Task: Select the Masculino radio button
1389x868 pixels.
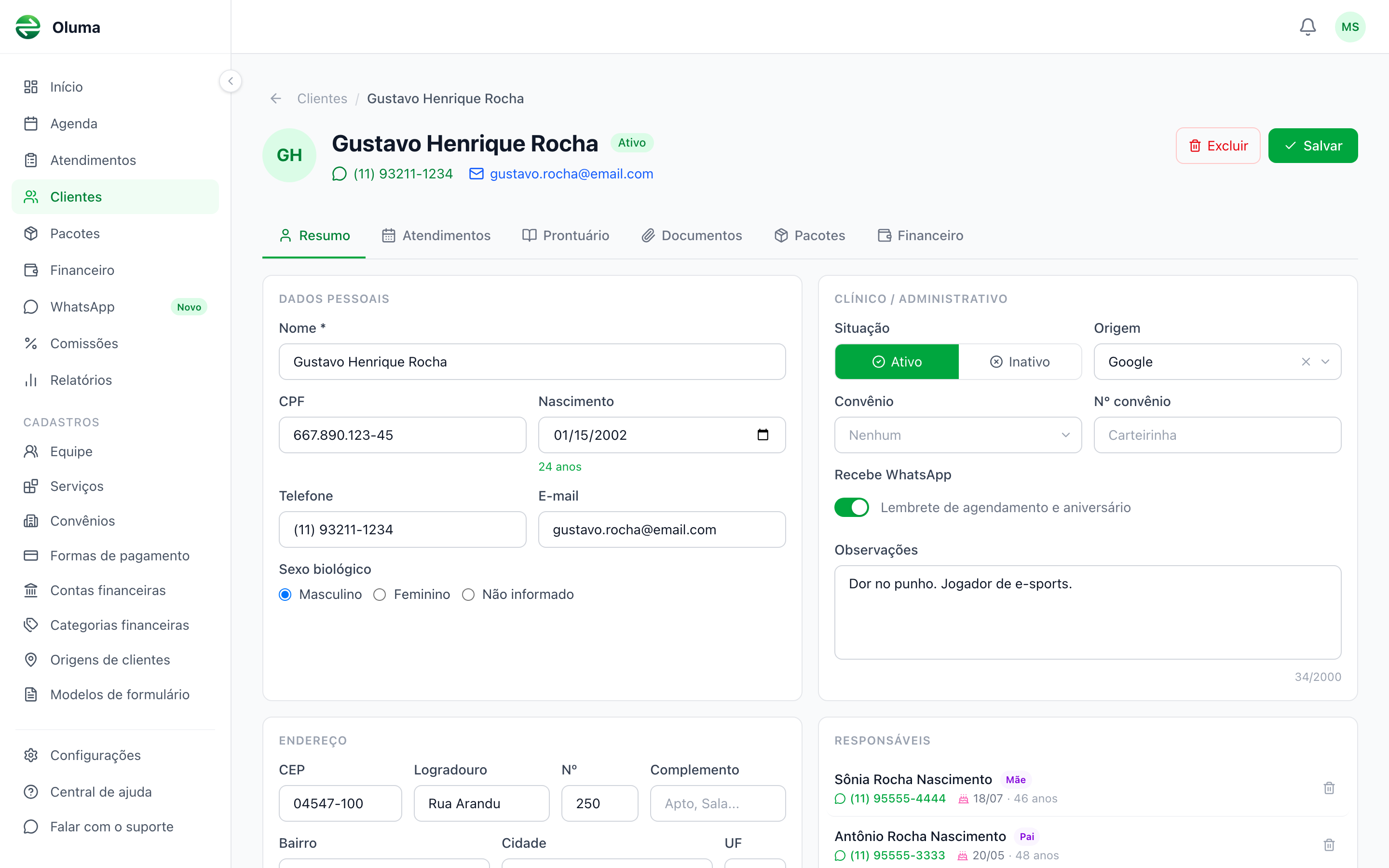Action: coord(285,595)
